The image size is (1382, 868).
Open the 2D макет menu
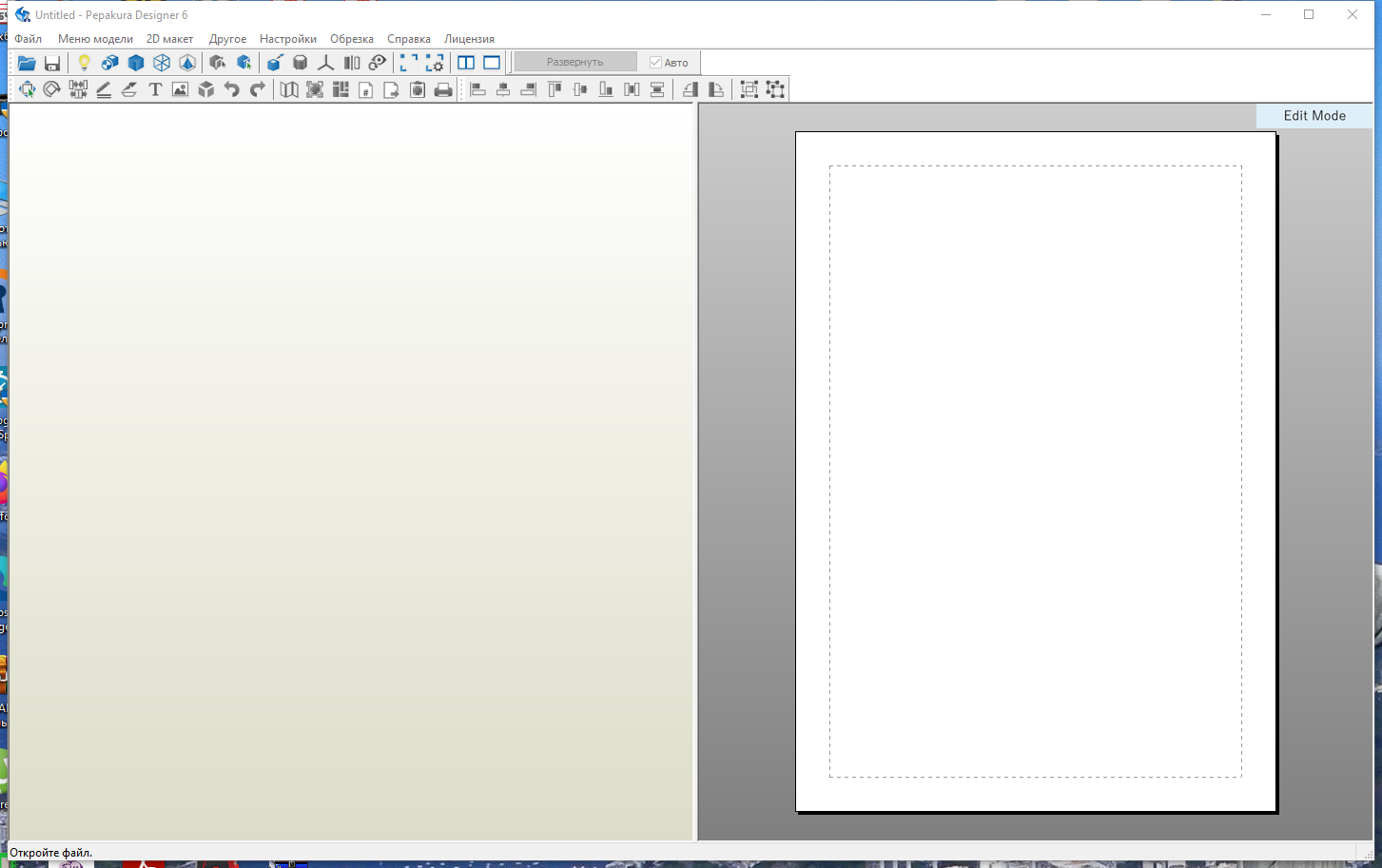[x=169, y=39]
